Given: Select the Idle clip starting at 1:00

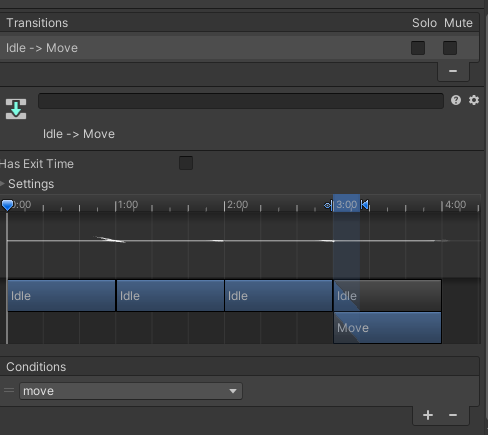Looking at the screenshot, I should (170, 296).
